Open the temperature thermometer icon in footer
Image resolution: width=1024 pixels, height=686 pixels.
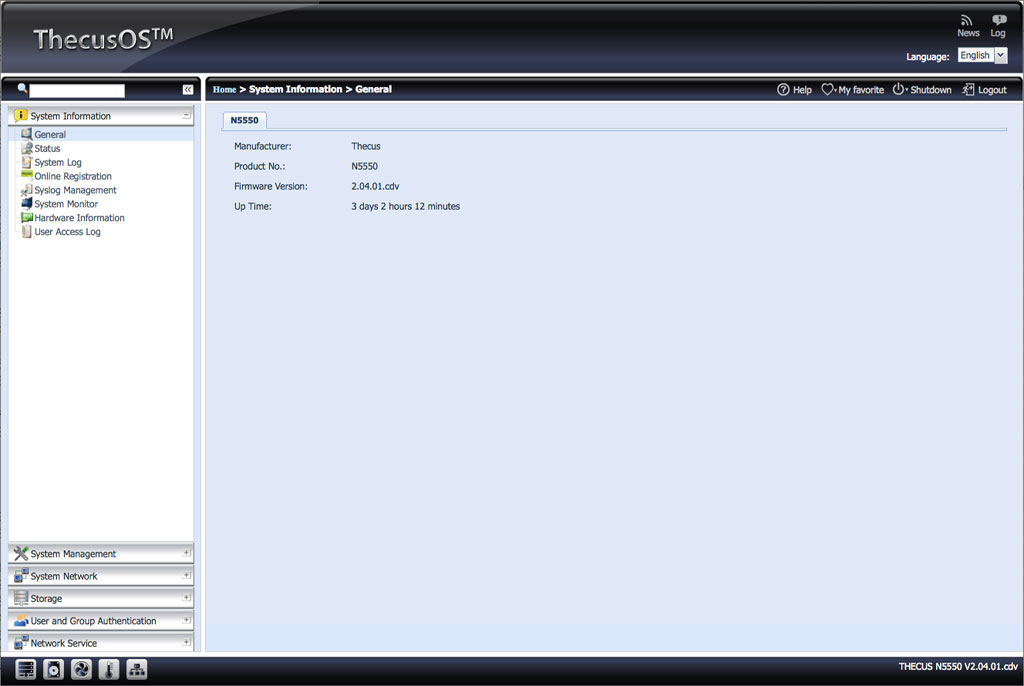[109, 670]
